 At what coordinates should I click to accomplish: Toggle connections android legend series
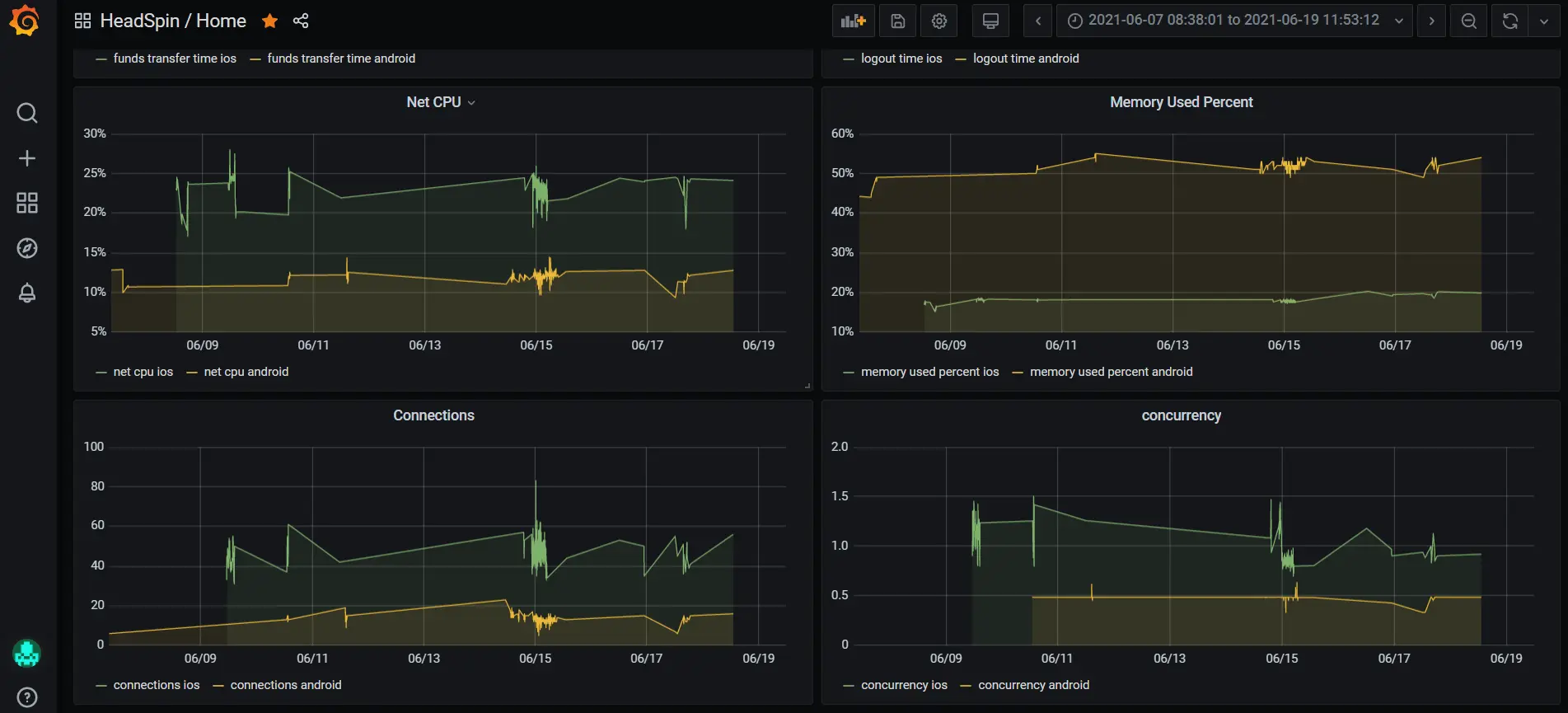285,685
